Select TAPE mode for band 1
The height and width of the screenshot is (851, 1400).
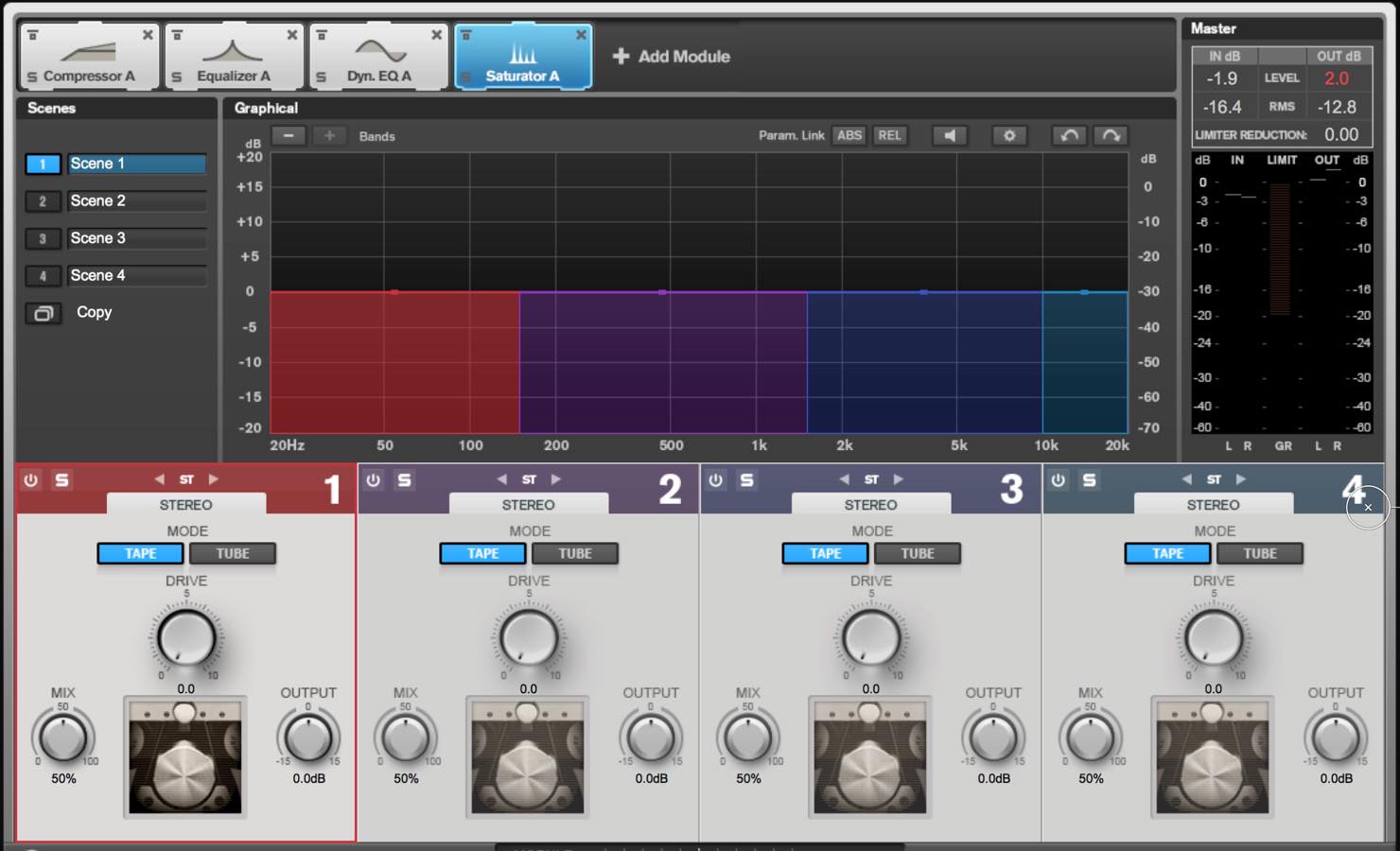point(141,553)
